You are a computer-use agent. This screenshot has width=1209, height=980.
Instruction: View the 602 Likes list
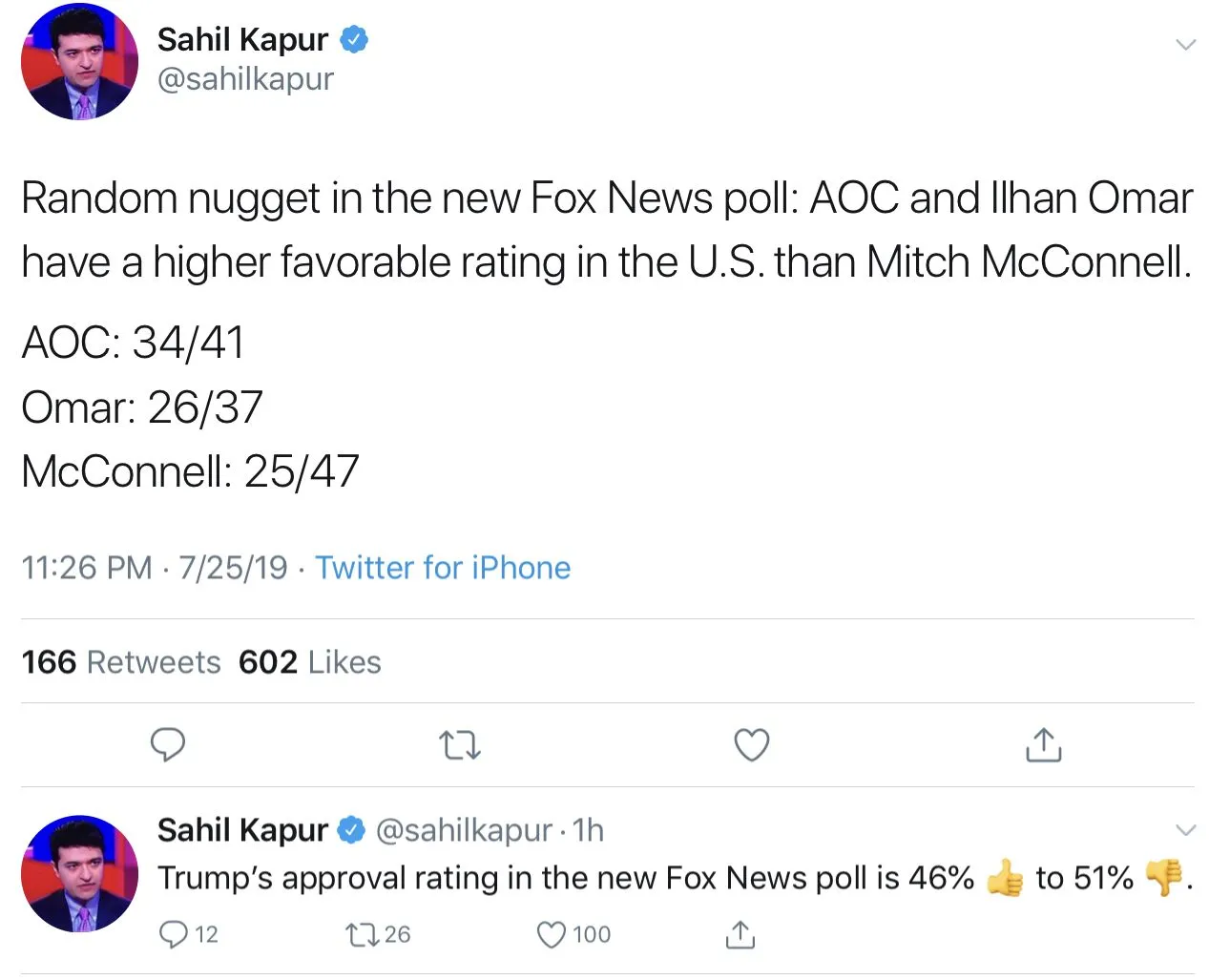[x=310, y=662]
